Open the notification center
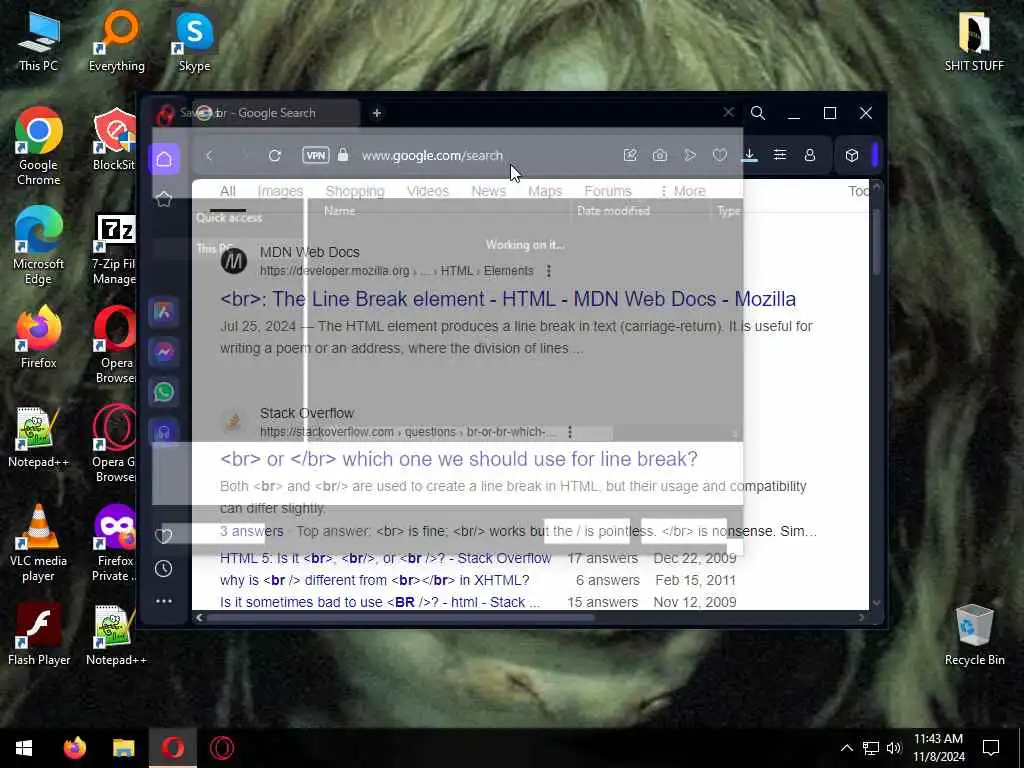This screenshot has height=768, width=1024. tap(991, 748)
